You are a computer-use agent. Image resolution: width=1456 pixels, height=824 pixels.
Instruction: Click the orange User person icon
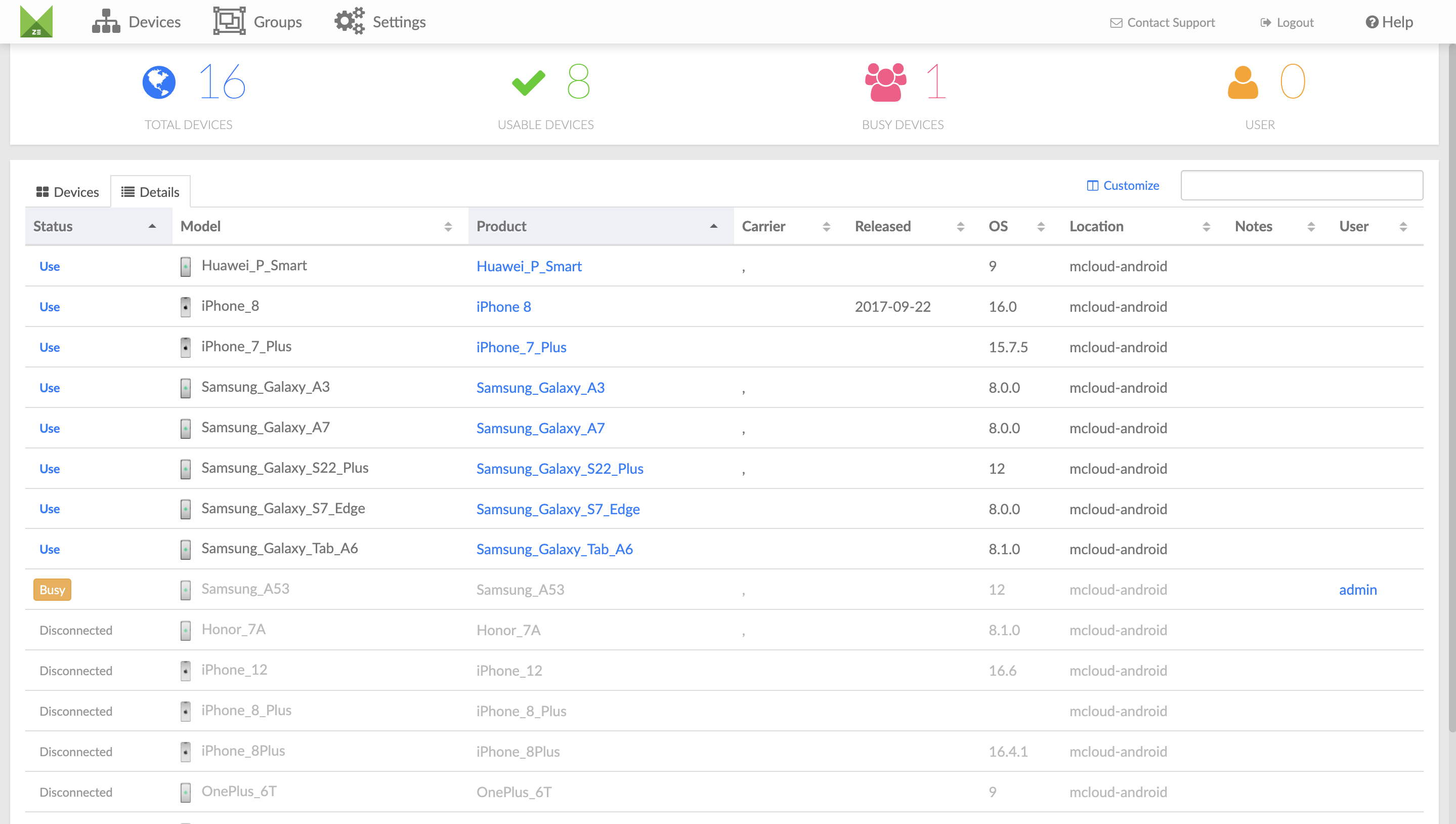[1243, 83]
